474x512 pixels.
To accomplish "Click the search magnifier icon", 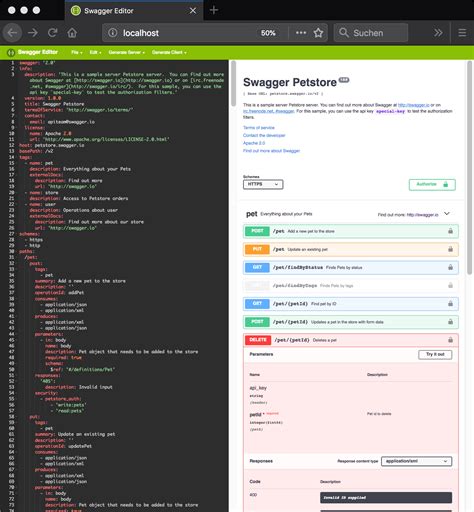I will pyautogui.click(x=344, y=33).
